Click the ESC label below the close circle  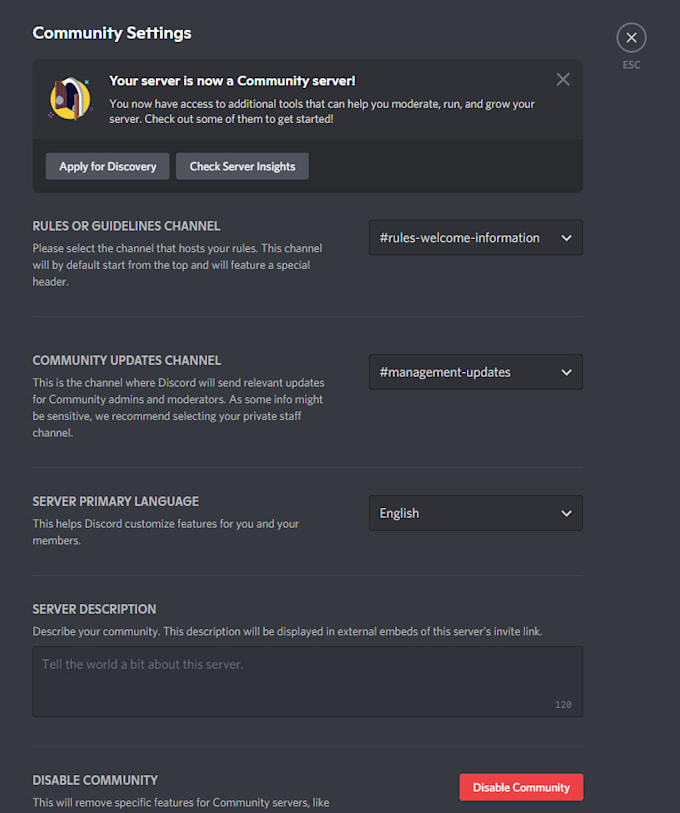pos(631,64)
